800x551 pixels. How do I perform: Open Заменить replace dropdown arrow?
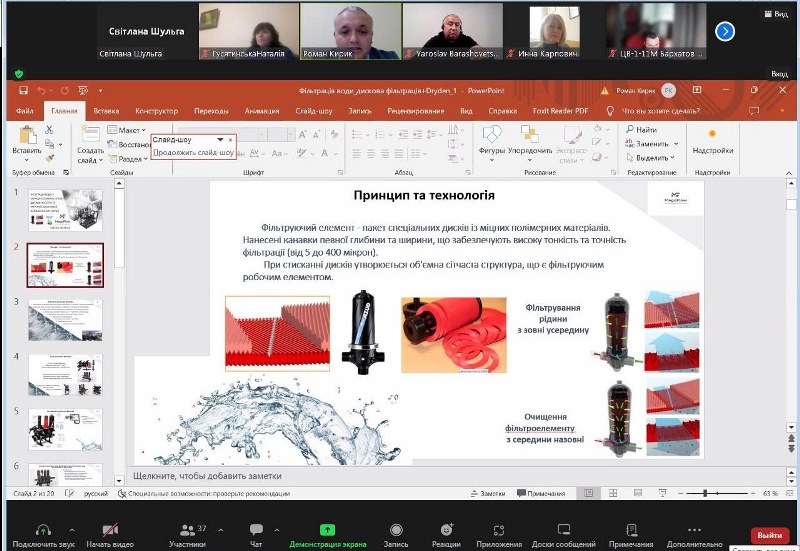coord(677,144)
